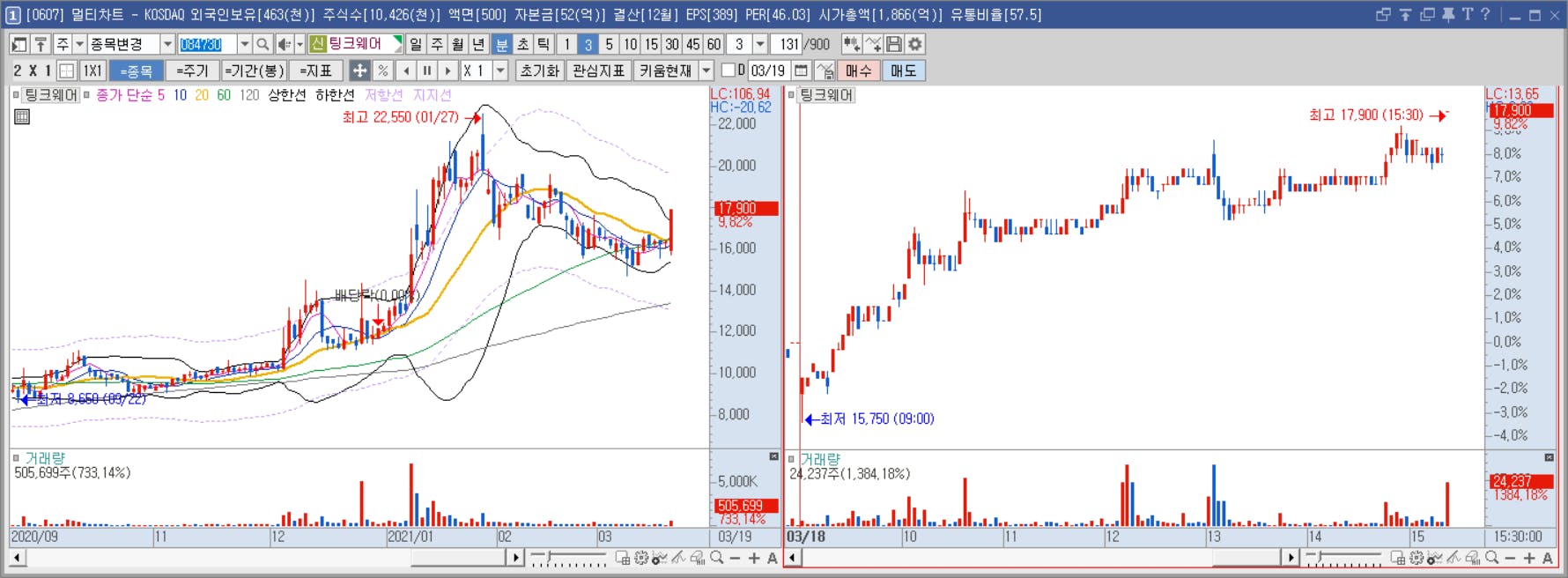Step chart backward with left arrow
This screenshot has width=1568, height=578.
[x=406, y=70]
